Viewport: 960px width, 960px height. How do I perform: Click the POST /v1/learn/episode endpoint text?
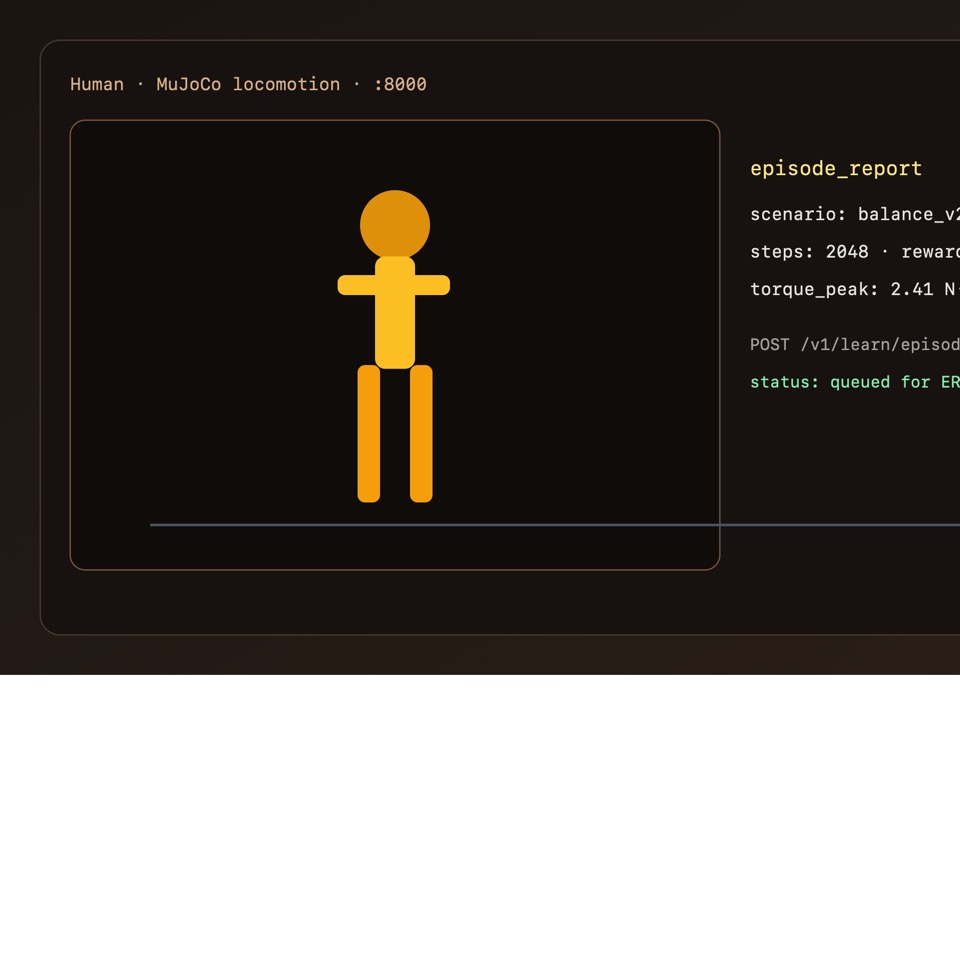tap(855, 345)
